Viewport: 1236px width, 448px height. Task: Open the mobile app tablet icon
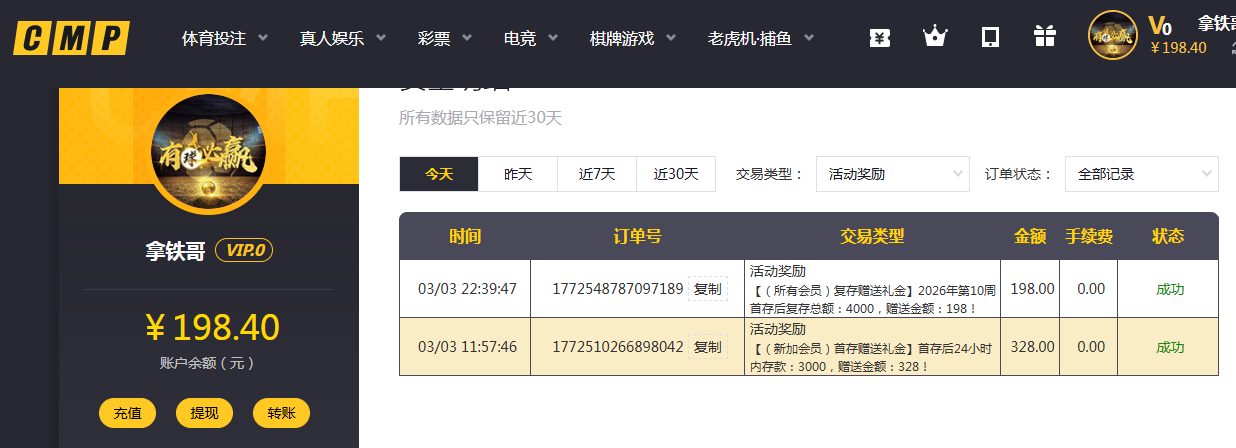point(990,37)
